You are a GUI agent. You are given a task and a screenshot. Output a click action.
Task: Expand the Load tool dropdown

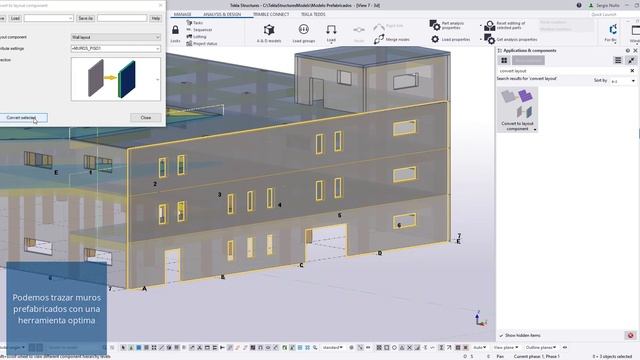tap(331, 42)
